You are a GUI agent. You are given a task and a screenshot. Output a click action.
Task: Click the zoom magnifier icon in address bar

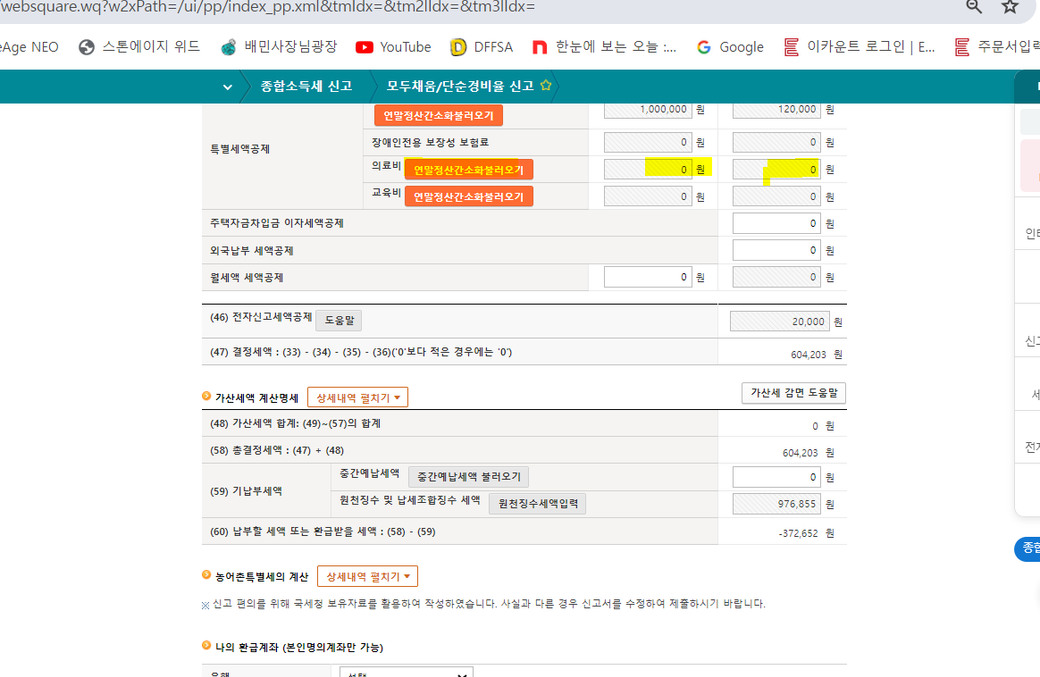pos(974,7)
